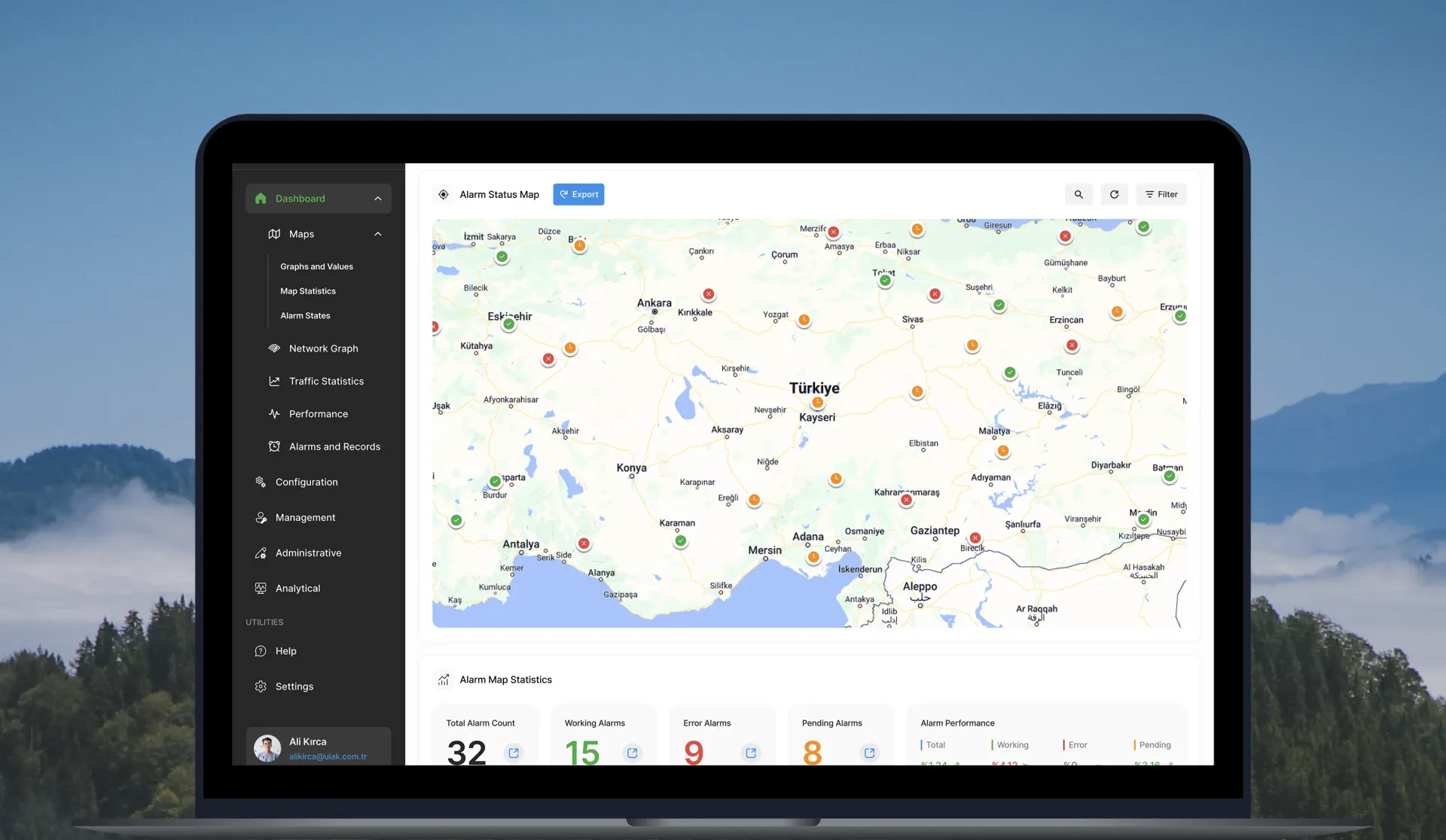Viewport: 1446px width, 840px height.
Task: Click the red marker on Kahramanmaraş
Action: [907, 500]
